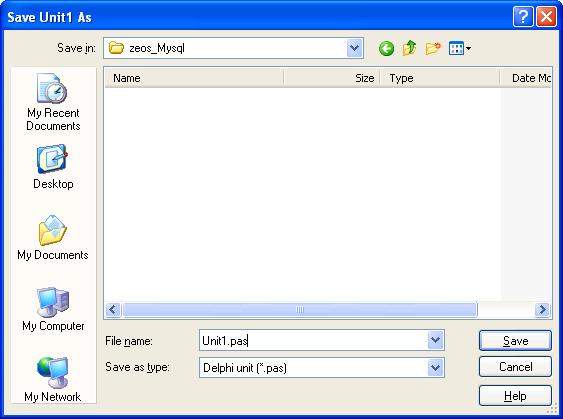Click the Save button

pos(515,340)
